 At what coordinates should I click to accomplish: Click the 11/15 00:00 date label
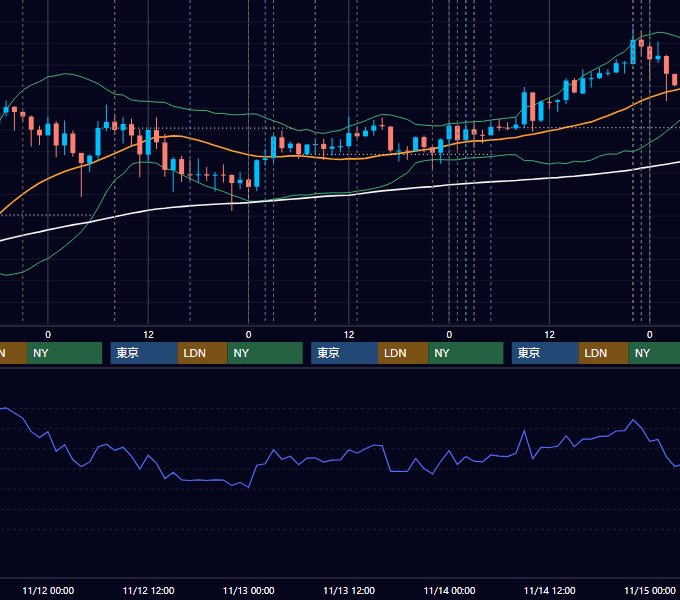click(650, 590)
